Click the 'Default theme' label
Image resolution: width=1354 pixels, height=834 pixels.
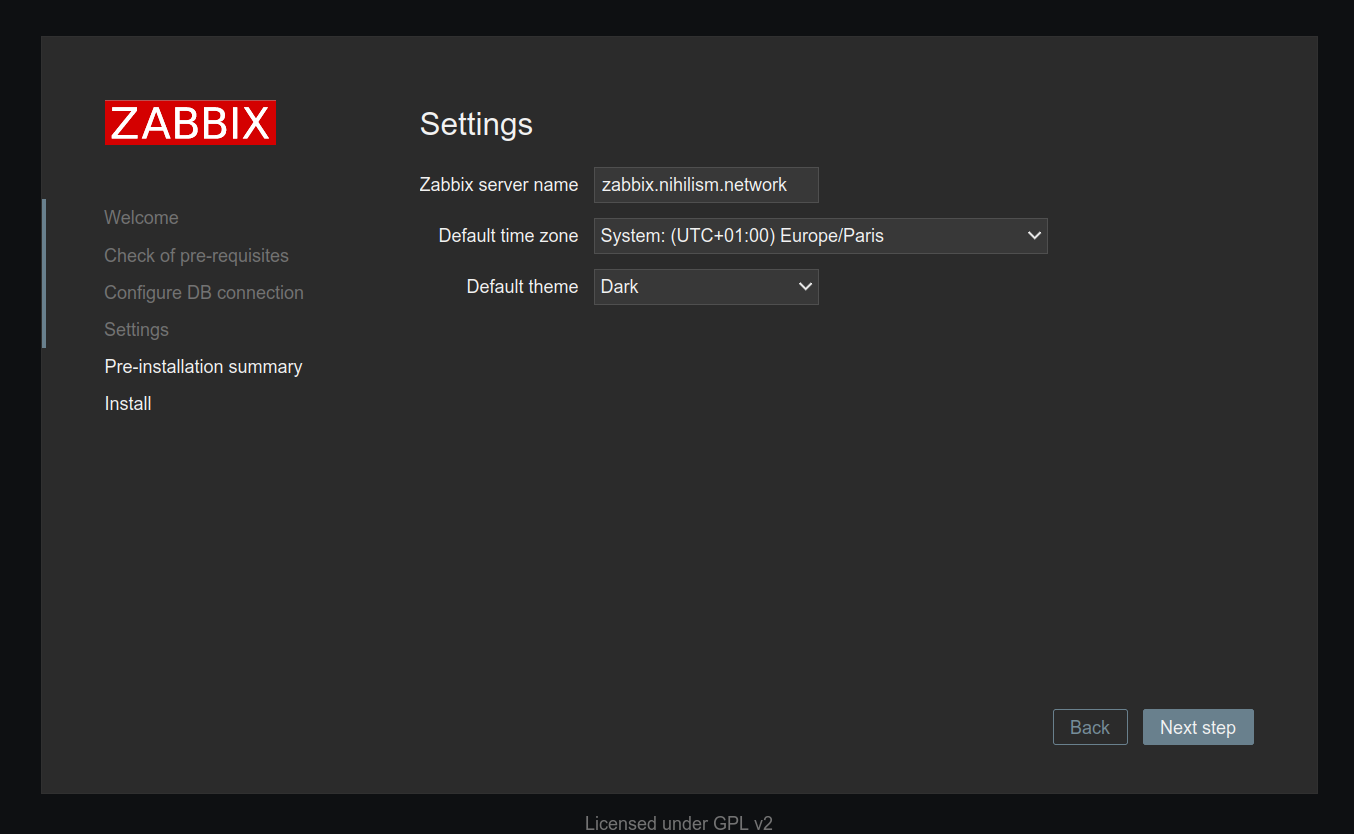522,287
